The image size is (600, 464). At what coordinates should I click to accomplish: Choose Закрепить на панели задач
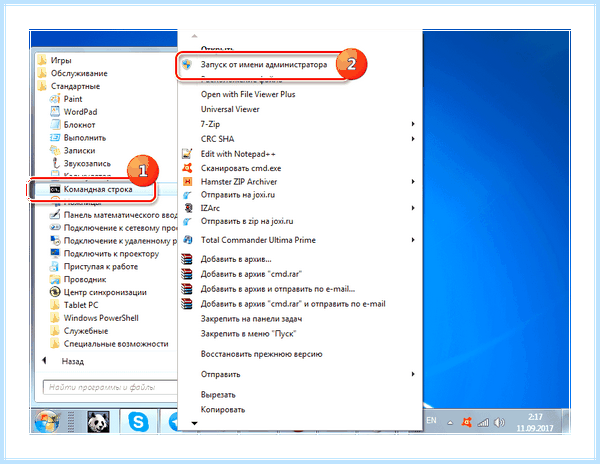[x=251, y=319]
